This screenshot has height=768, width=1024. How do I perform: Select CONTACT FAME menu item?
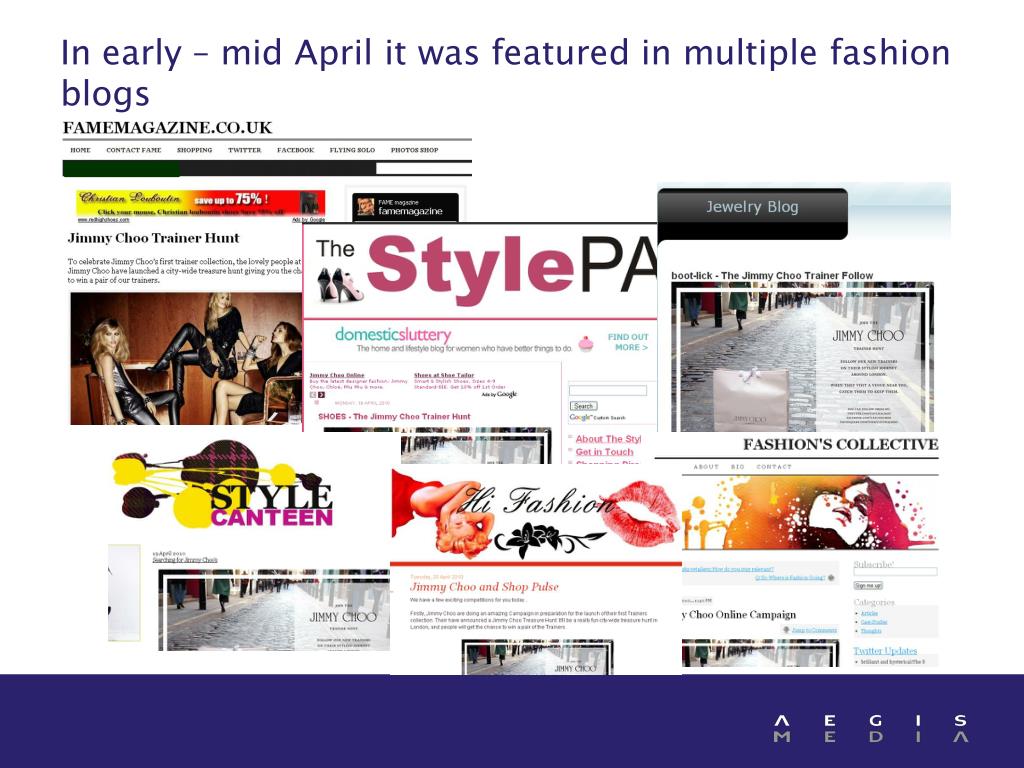[134, 150]
